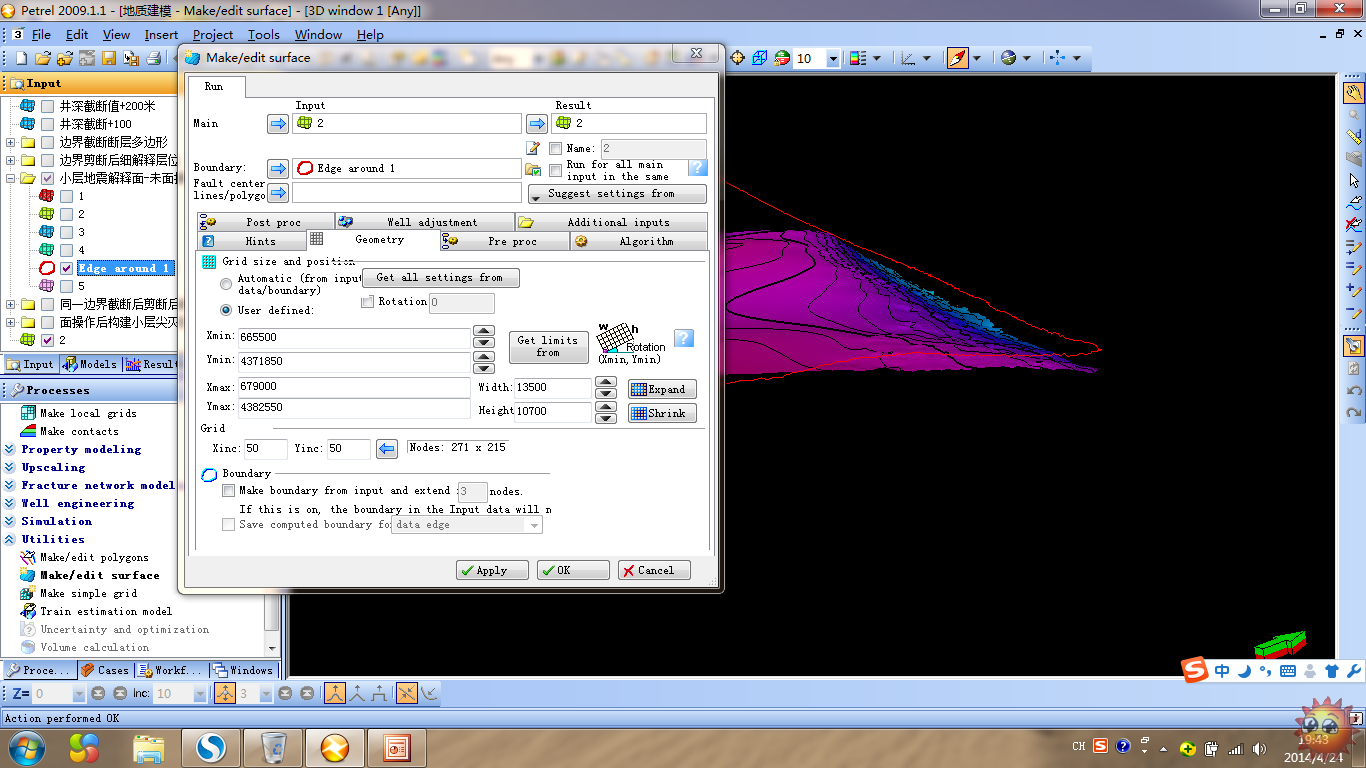1366x768 pixels.
Task: Click the Width stepper up arrow
Action: coord(605,382)
